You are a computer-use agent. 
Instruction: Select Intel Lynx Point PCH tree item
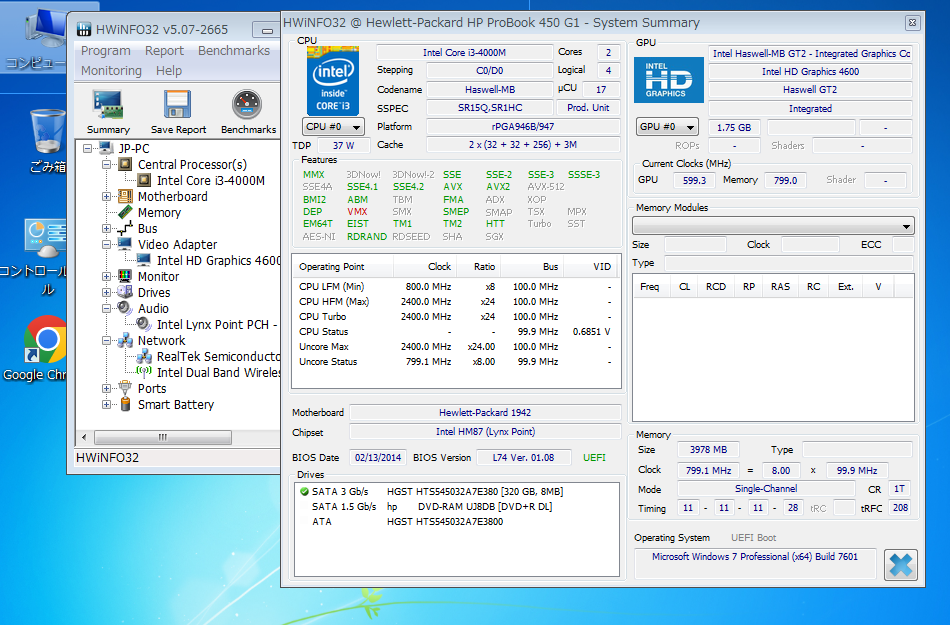(x=216, y=325)
